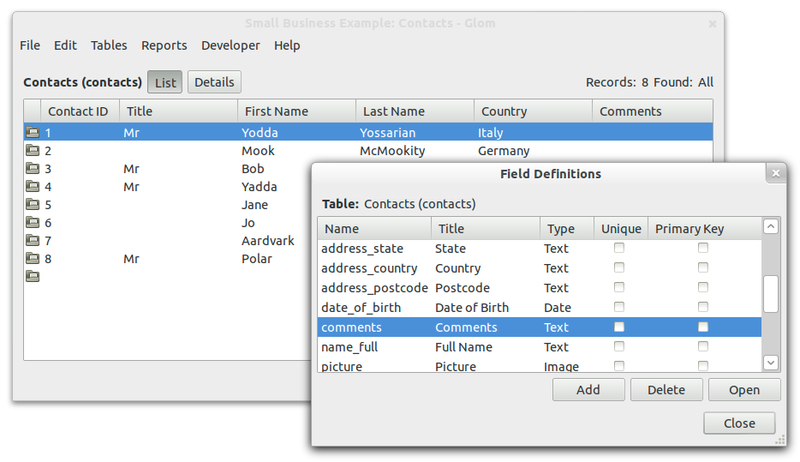Open record icon for contact 3 Bob
The image size is (800, 462).
click(33, 168)
